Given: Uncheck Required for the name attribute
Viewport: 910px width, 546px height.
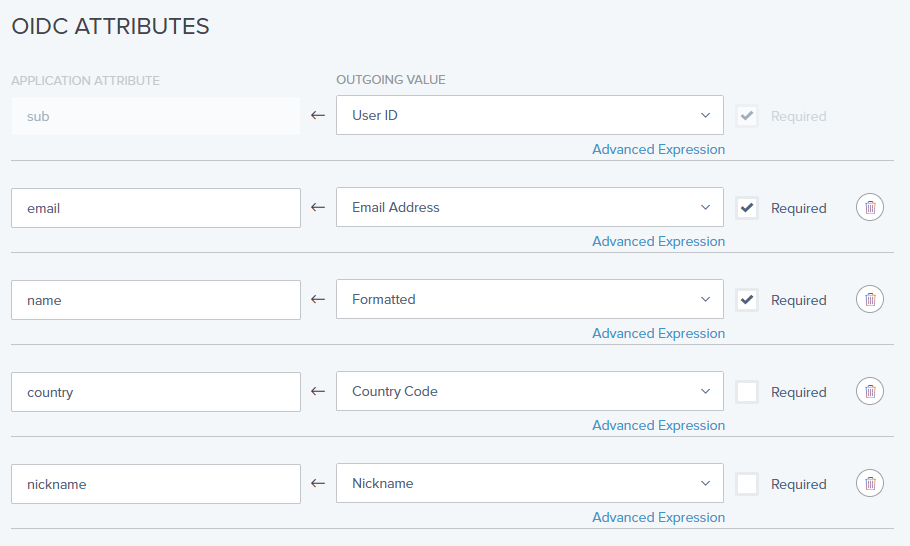Looking at the screenshot, I should point(747,300).
